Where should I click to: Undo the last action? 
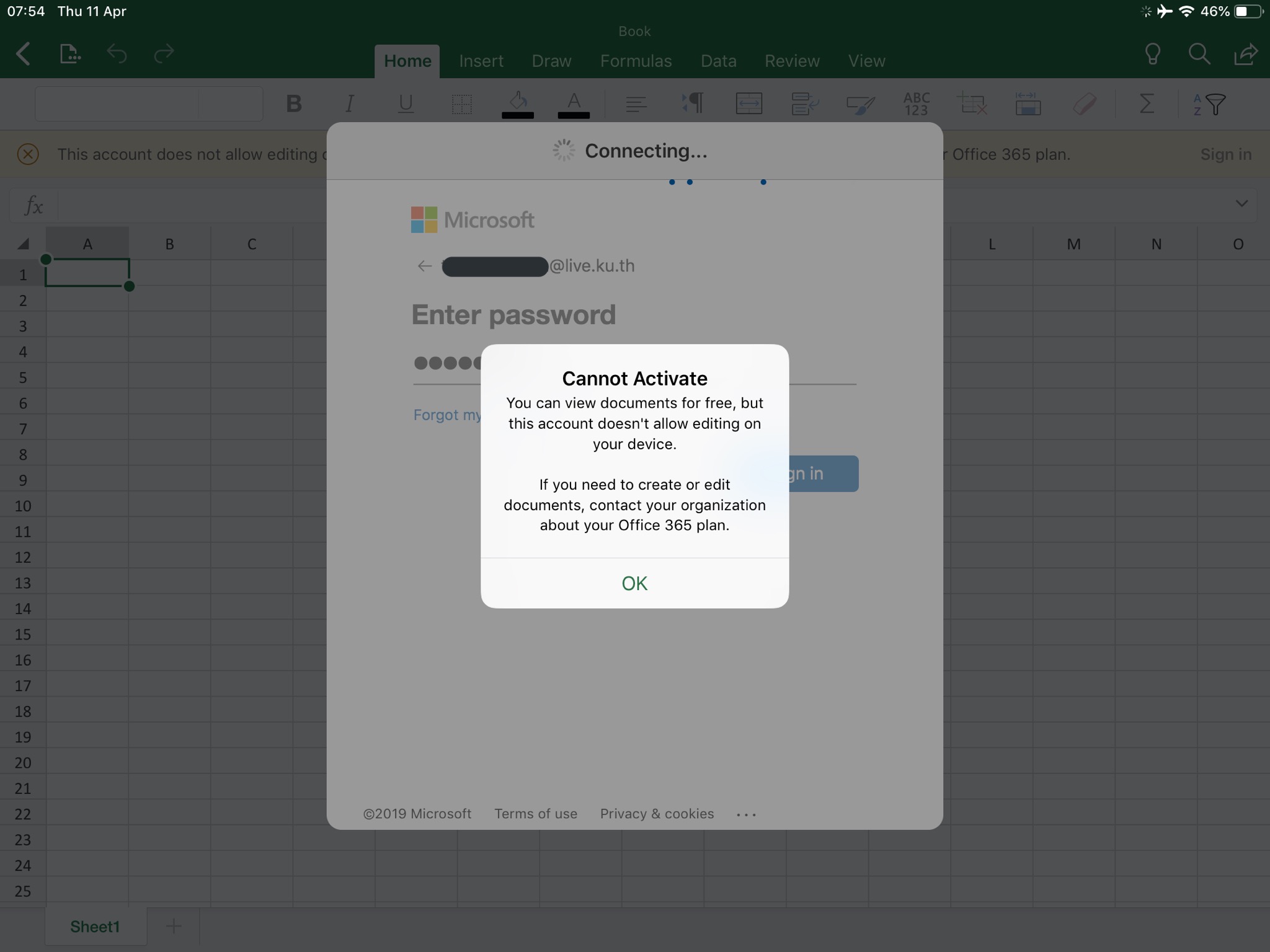pos(117,54)
